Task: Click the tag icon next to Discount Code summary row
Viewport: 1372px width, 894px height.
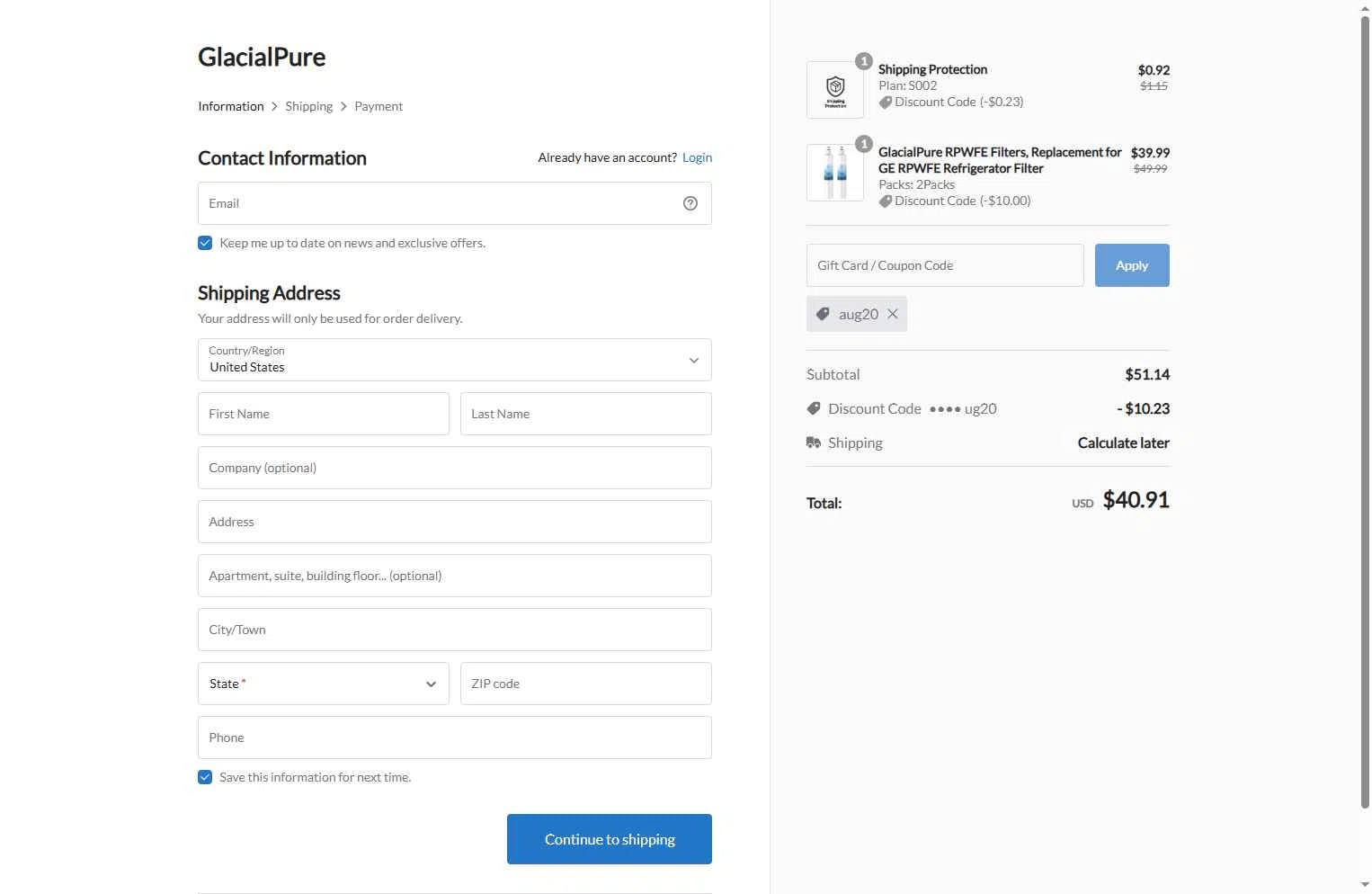Action: 814,408
